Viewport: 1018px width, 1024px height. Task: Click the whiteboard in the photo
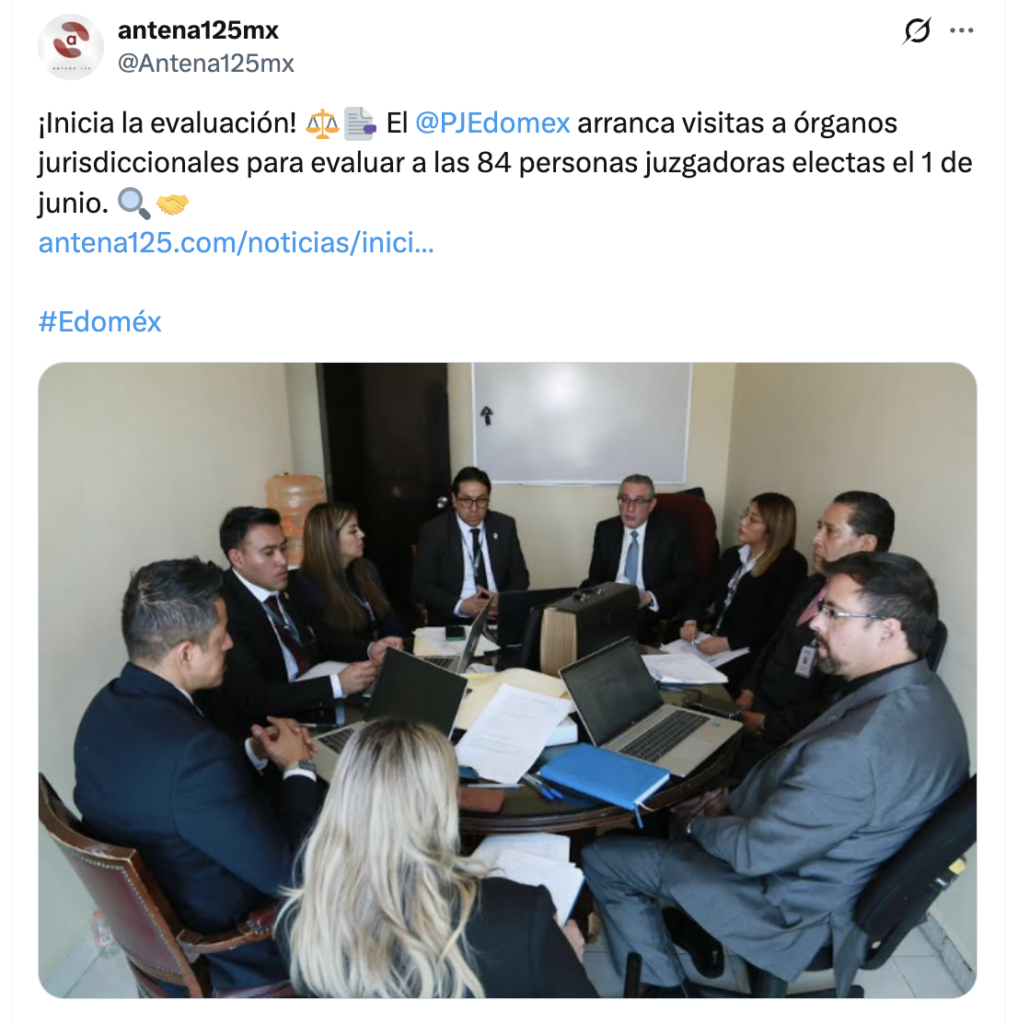[x=581, y=423]
